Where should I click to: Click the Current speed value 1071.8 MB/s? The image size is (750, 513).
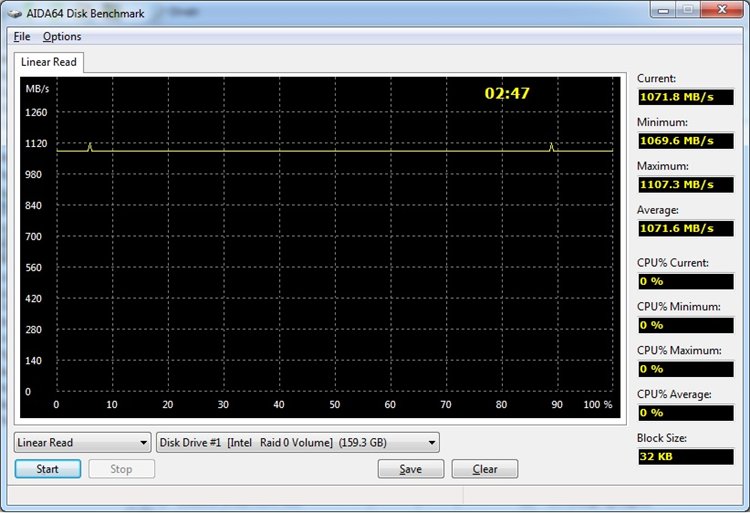[685, 97]
